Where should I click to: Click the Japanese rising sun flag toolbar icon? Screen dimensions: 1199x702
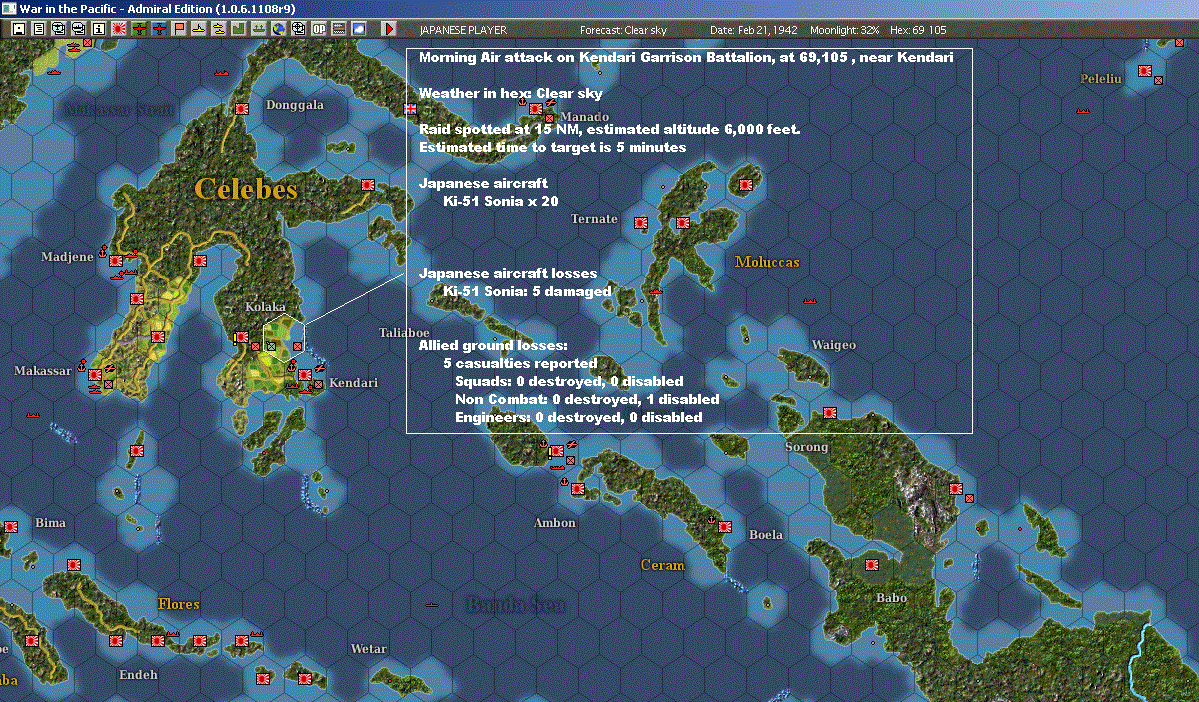point(119,29)
